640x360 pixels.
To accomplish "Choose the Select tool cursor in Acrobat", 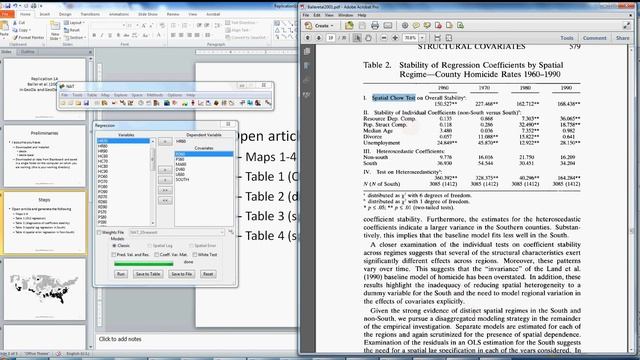I will click(x=357, y=38).
